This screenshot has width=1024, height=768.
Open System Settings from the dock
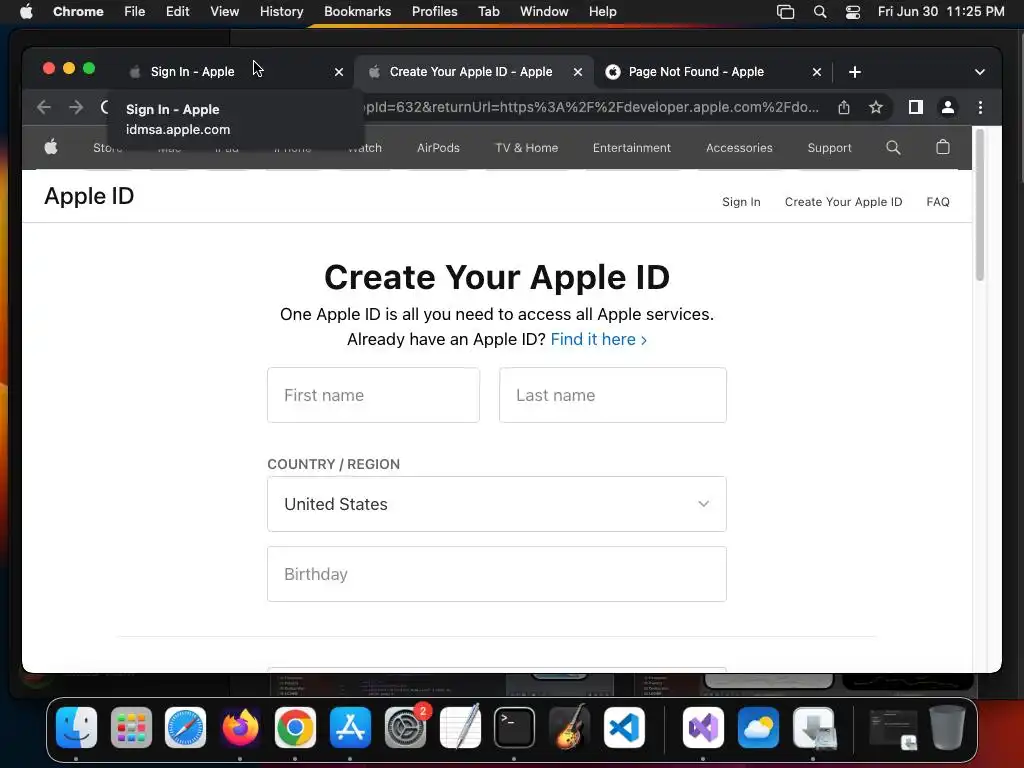(x=406, y=727)
